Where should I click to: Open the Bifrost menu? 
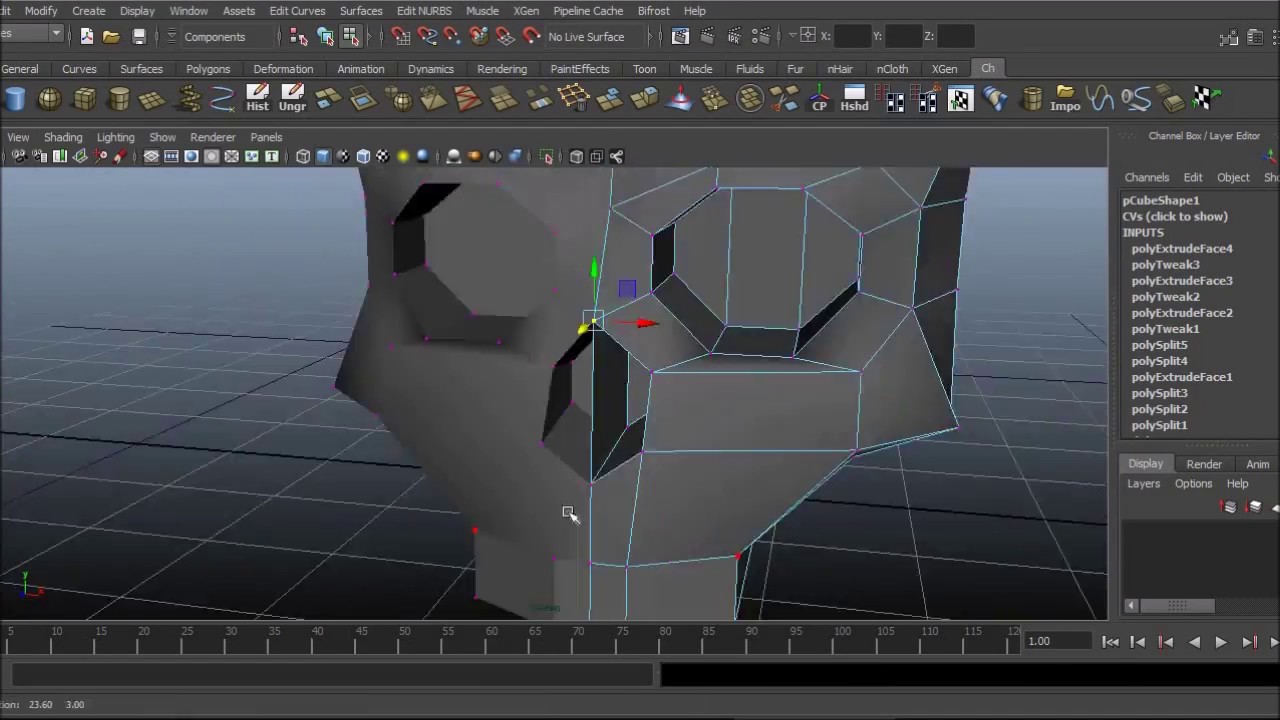click(653, 11)
